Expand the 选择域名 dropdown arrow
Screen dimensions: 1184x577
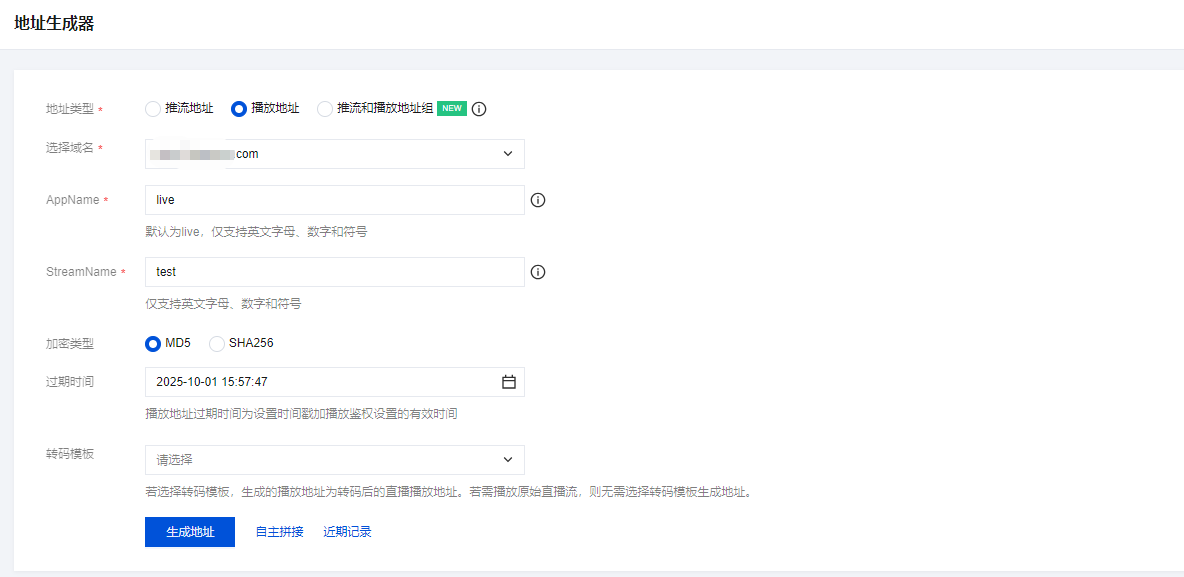click(508, 154)
